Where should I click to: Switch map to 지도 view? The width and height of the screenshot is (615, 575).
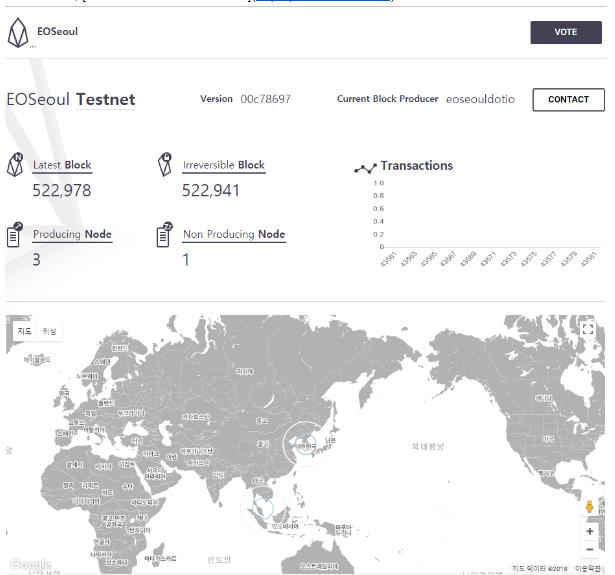pyautogui.click(x=24, y=331)
